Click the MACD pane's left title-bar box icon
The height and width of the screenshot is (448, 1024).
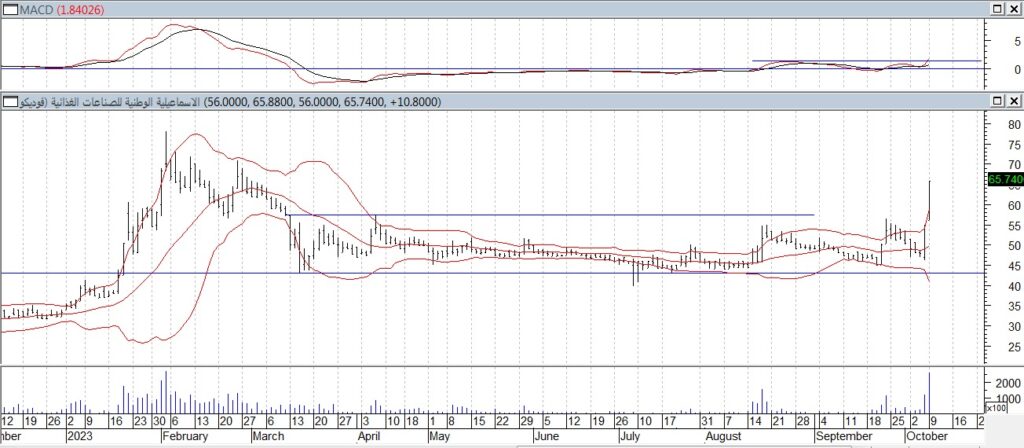(8, 9)
